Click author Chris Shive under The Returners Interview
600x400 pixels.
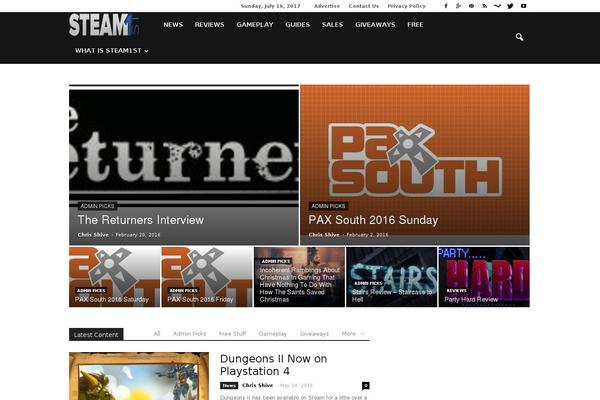(93, 235)
